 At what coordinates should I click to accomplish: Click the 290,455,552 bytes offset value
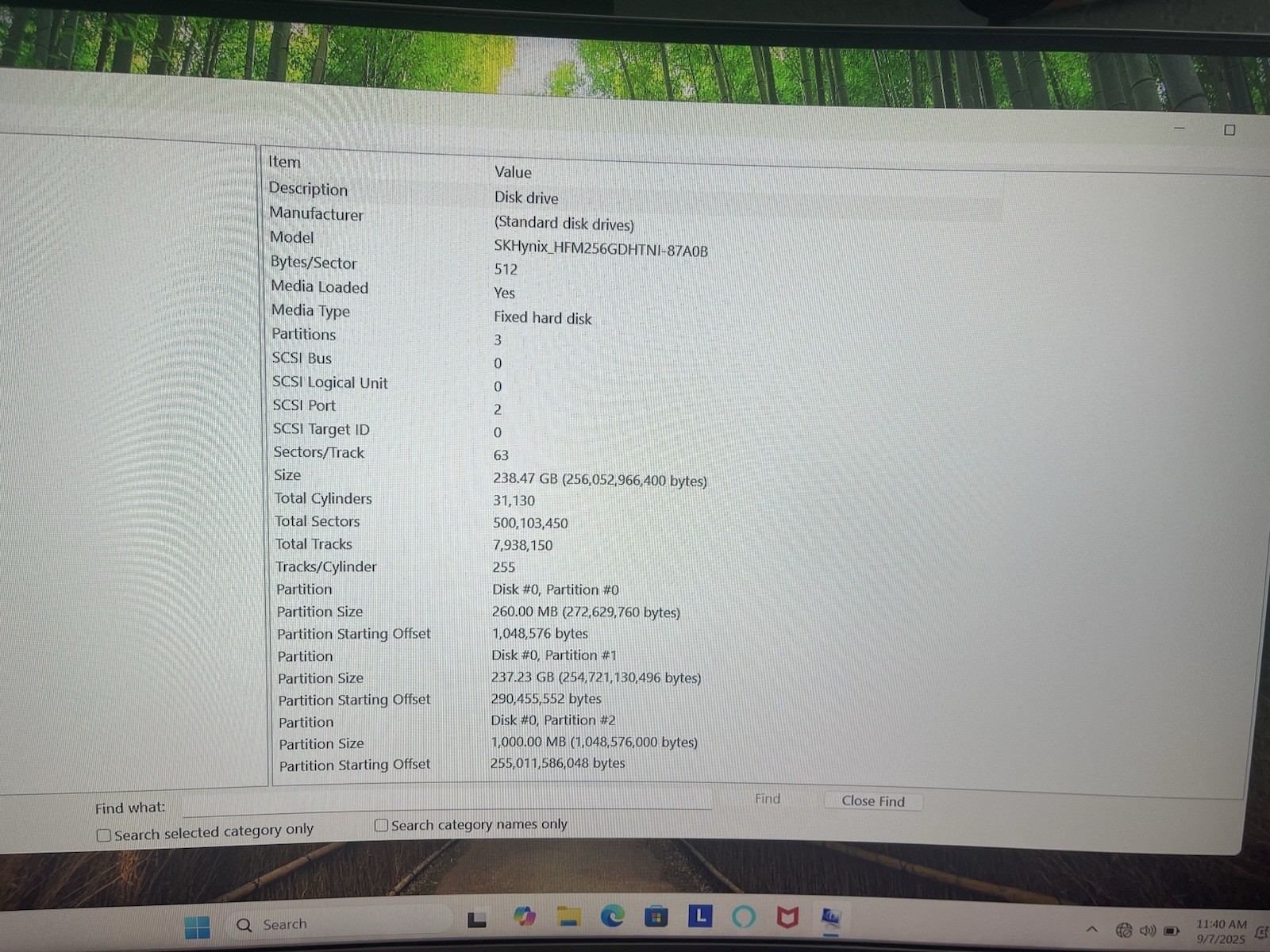(546, 699)
